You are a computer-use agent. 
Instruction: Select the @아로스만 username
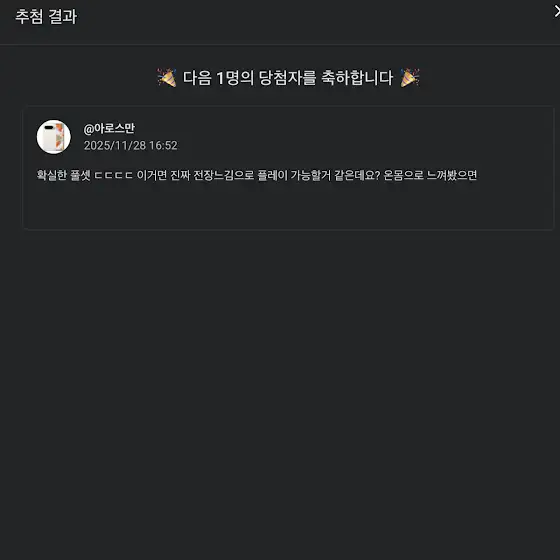tap(109, 128)
